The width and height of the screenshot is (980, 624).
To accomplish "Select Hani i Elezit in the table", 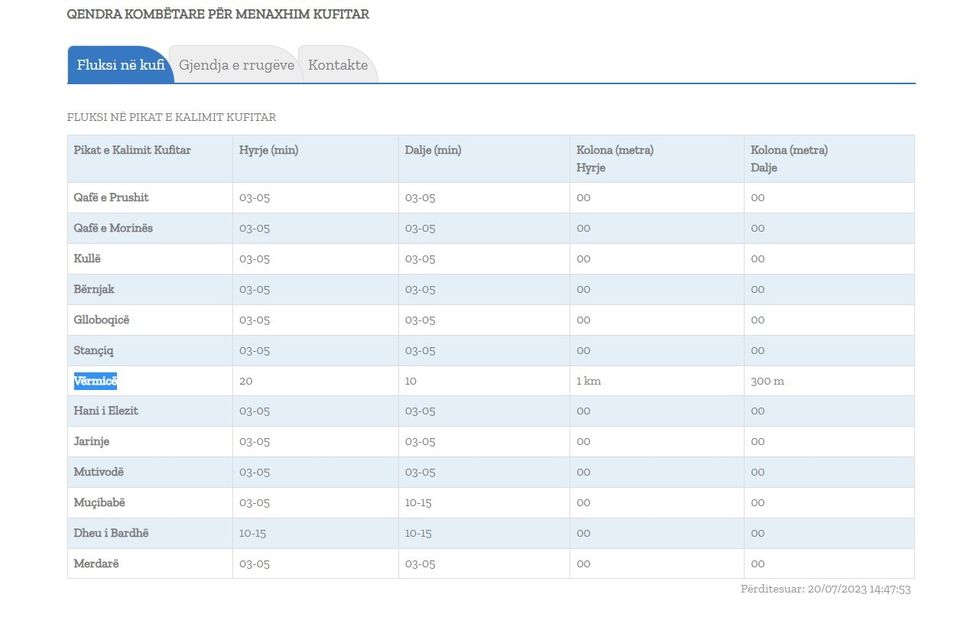I will click(106, 411).
